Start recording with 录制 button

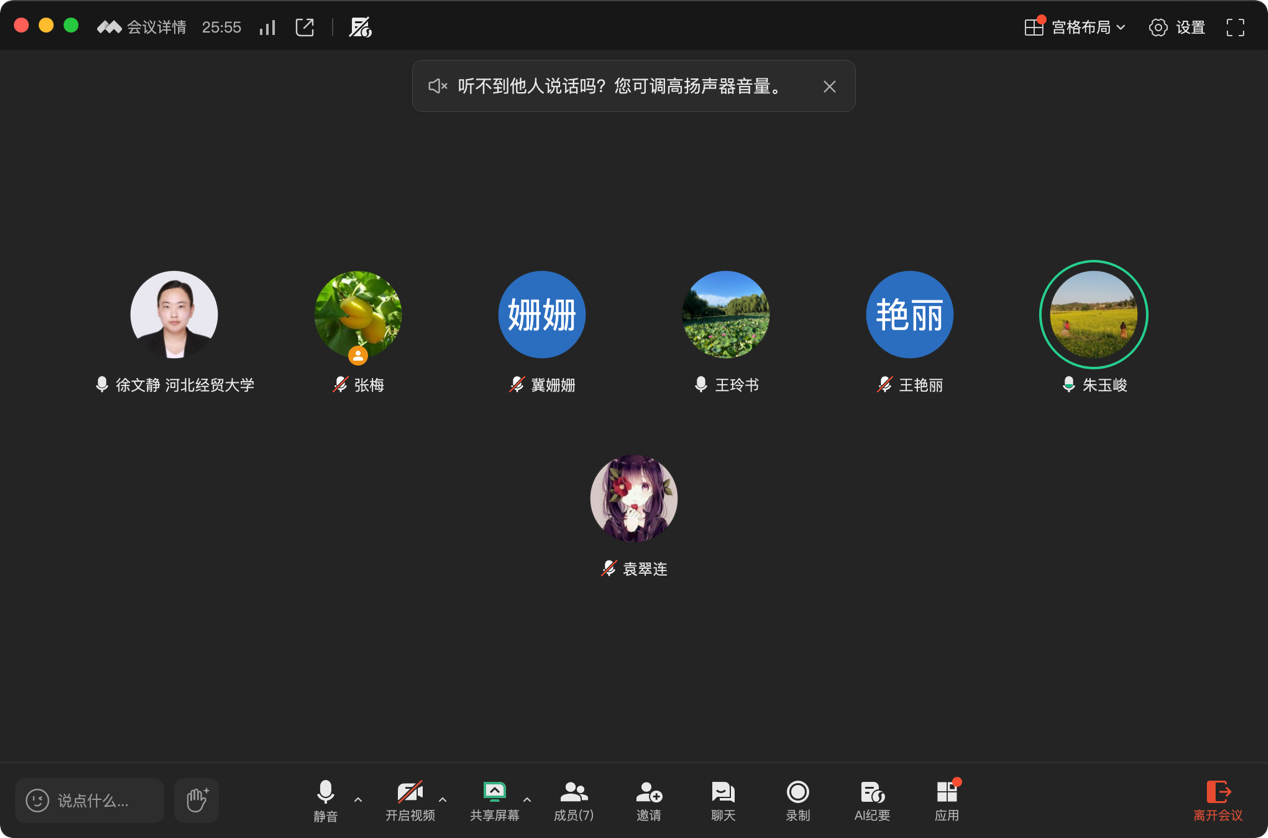click(x=797, y=800)
